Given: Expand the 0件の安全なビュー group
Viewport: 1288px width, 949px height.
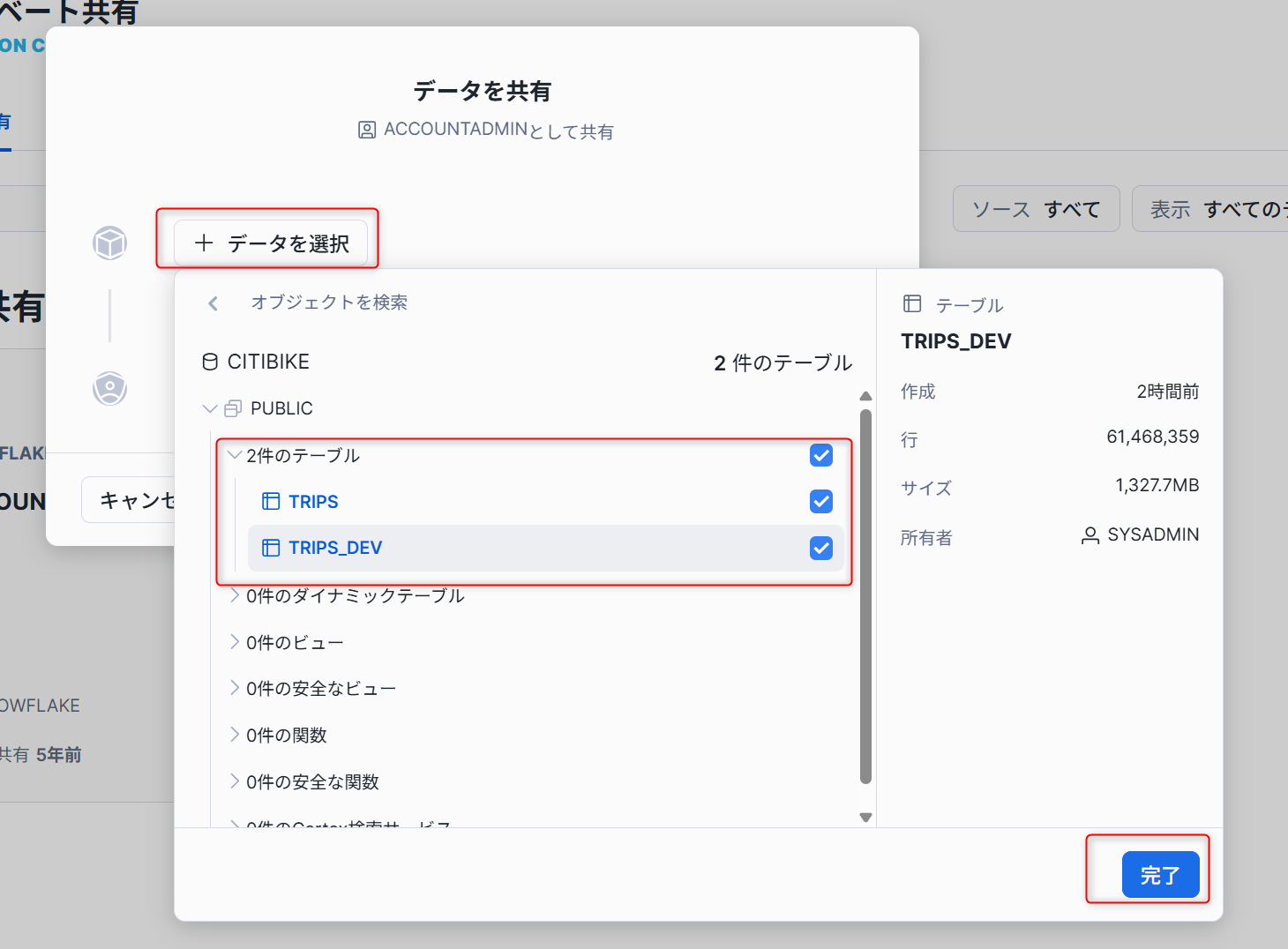Looking at the screenshot, I should (x=235, y=688).
